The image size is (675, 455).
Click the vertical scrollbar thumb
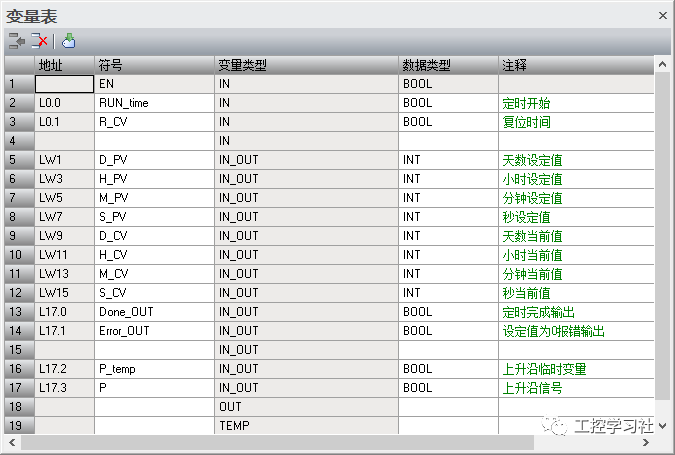pyautogui.click(x=663, y=236)
